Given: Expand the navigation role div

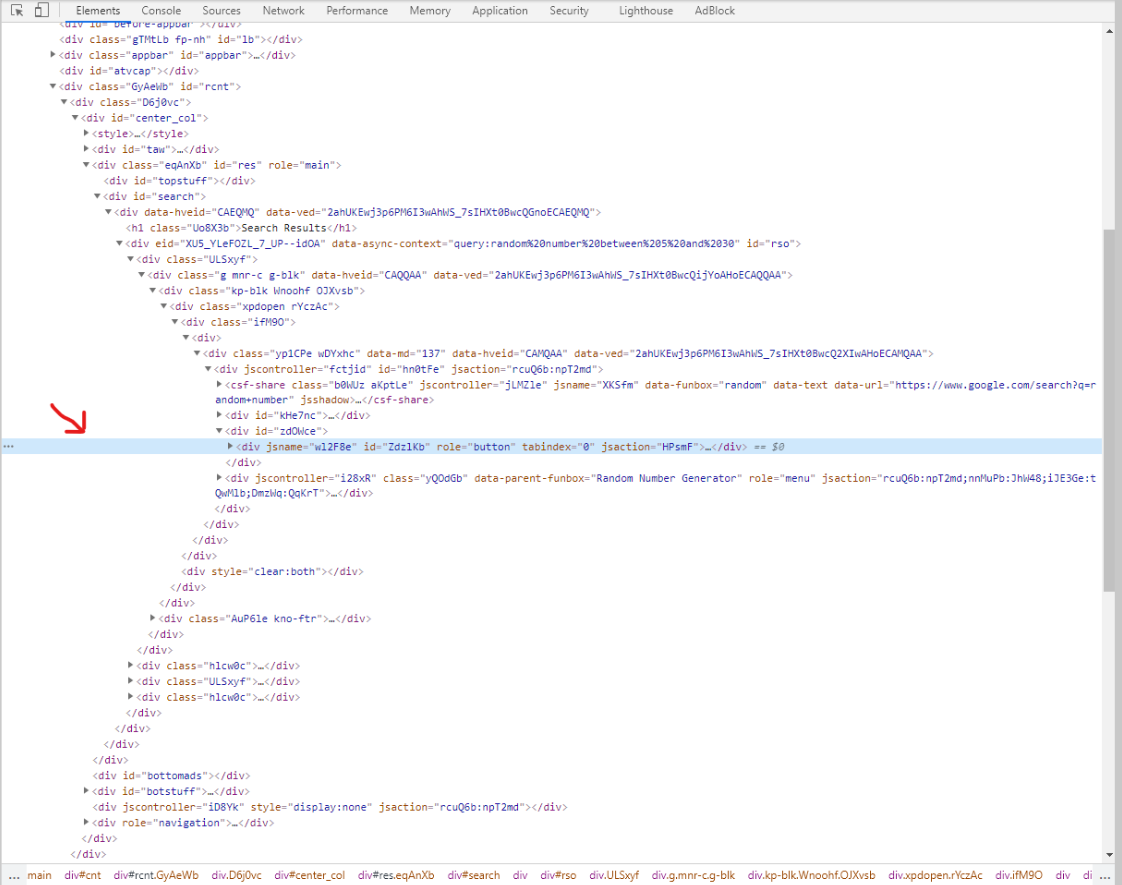Looking at the screenshot, I should (86, 822).
